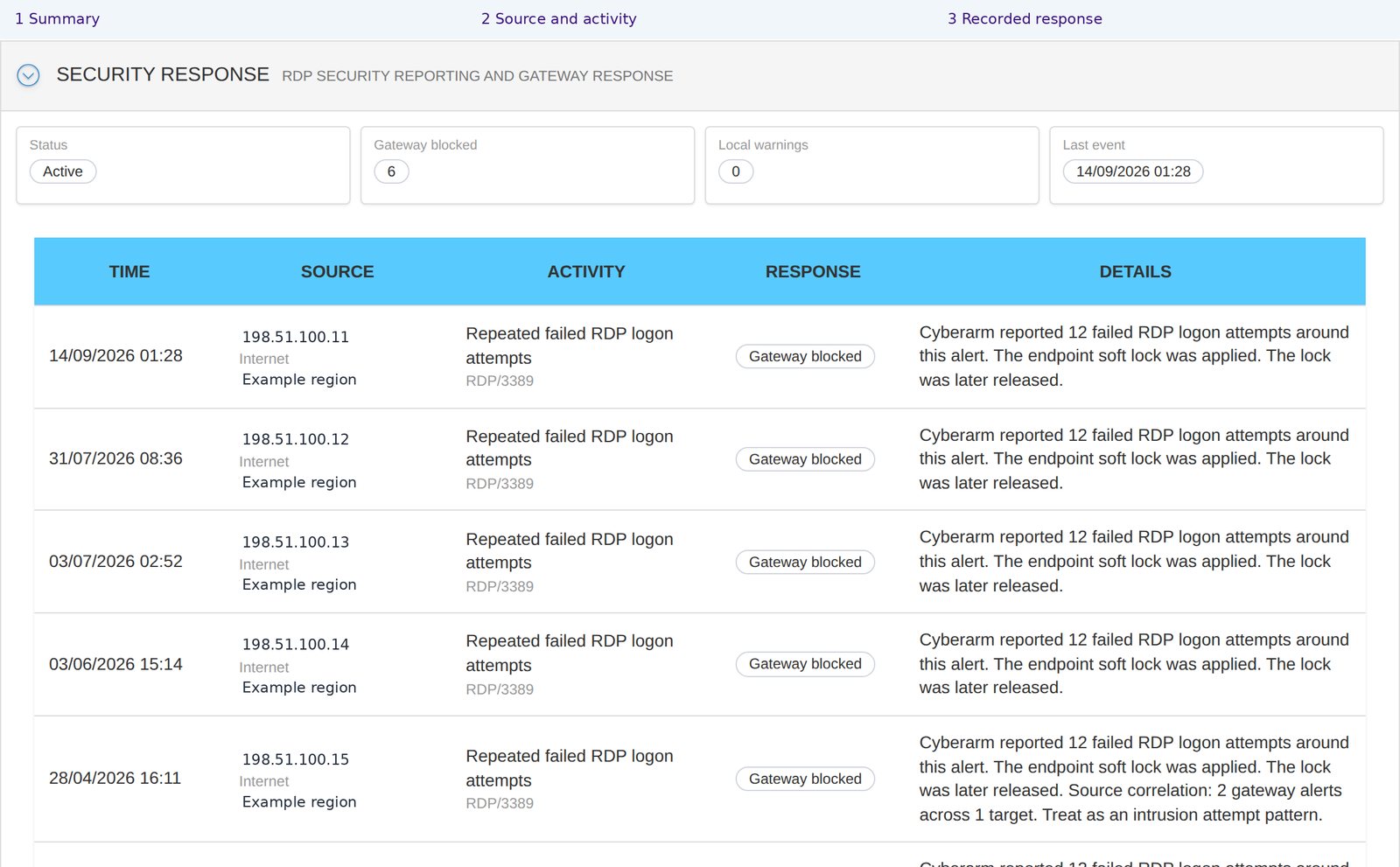The width and height of the screenshot is (1400, 867).
Task: Click Gateway blocked badge for 198.51.100.12
Action: pyautogui.click(x=805, y=459)
